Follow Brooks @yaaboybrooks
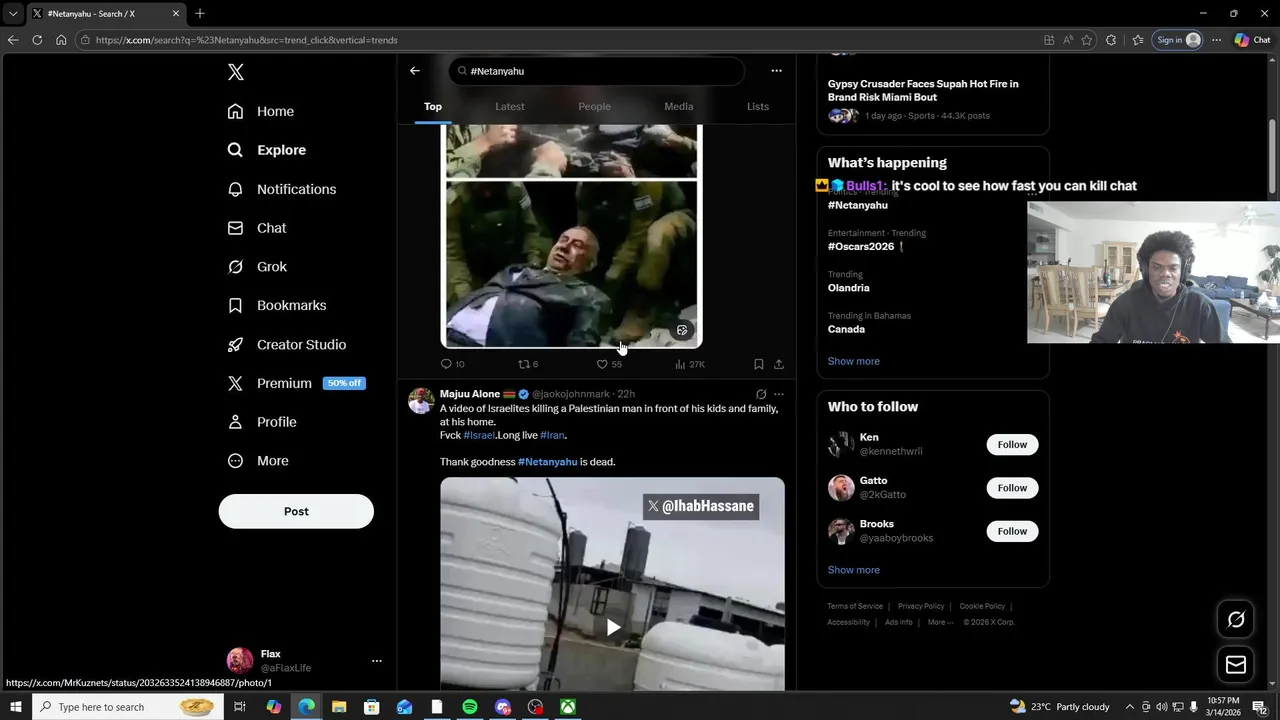The width and height of the screenshot is (1280, 720). coord(1012,531)
